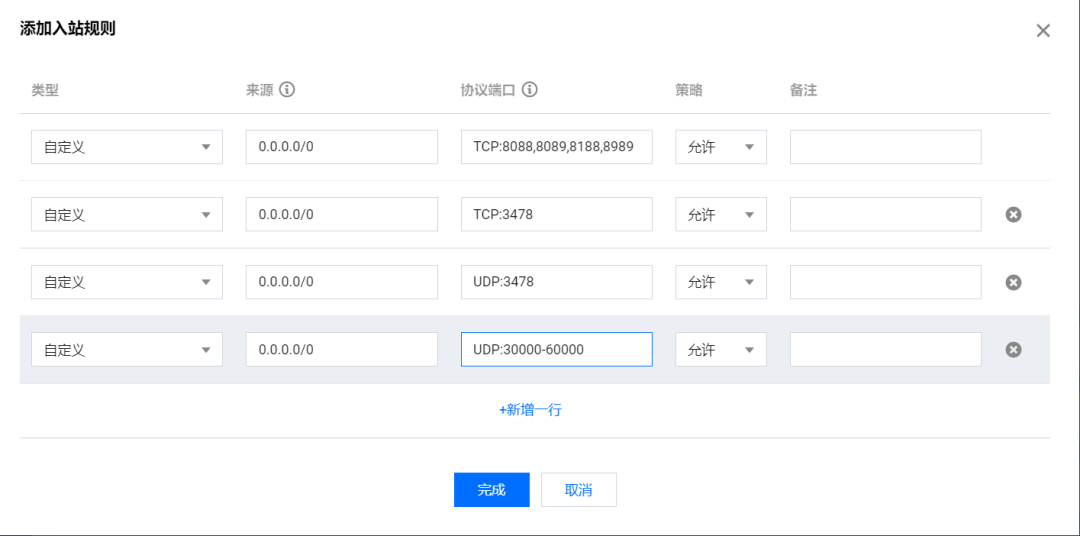The height and width of the screenshot is (536, 1080).
Task: Click the 备注 column header
Action: [x=803, y=90]
